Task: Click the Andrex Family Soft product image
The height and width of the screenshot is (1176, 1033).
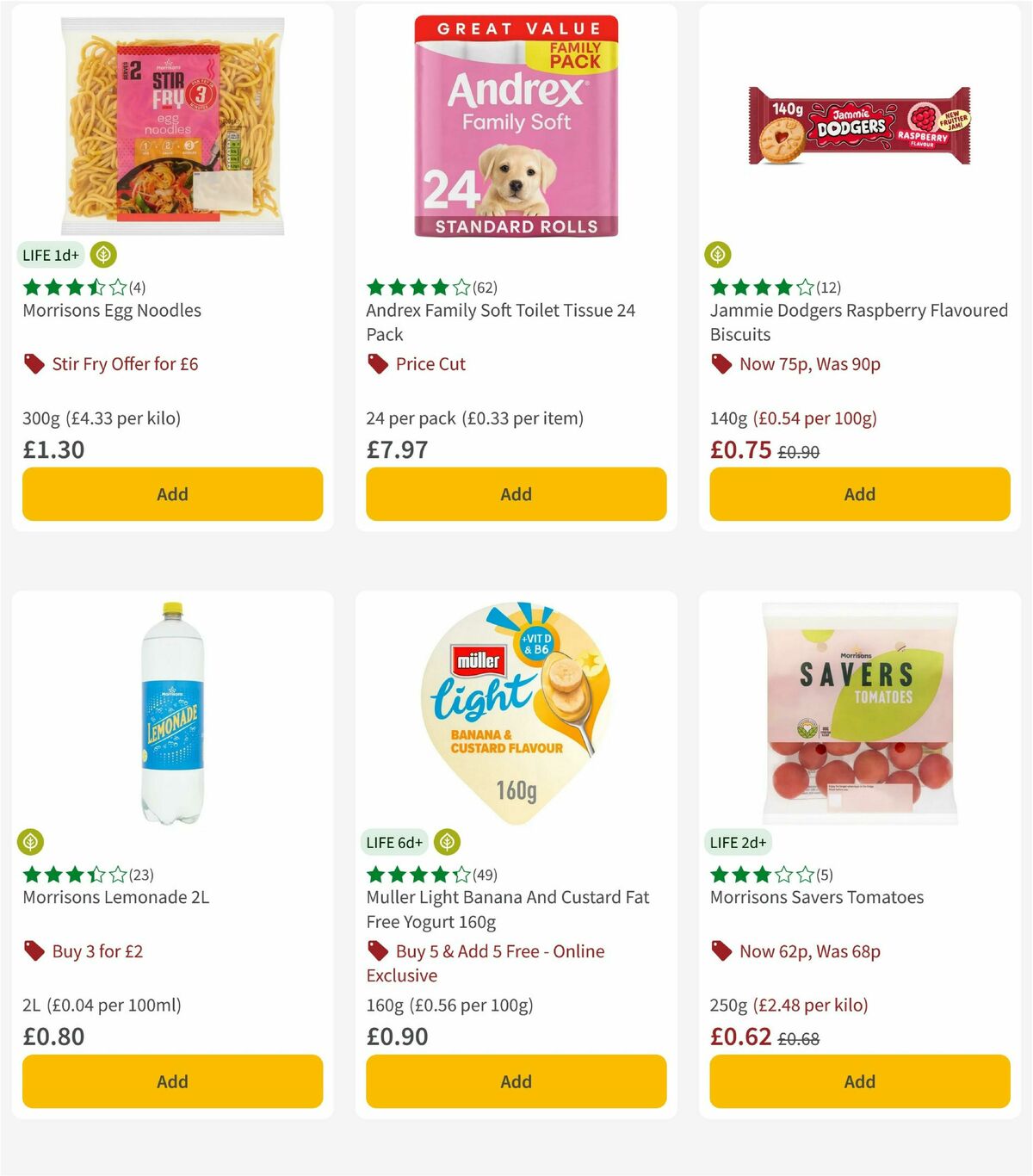Action: pyautogui.click(x=515, y=125)
